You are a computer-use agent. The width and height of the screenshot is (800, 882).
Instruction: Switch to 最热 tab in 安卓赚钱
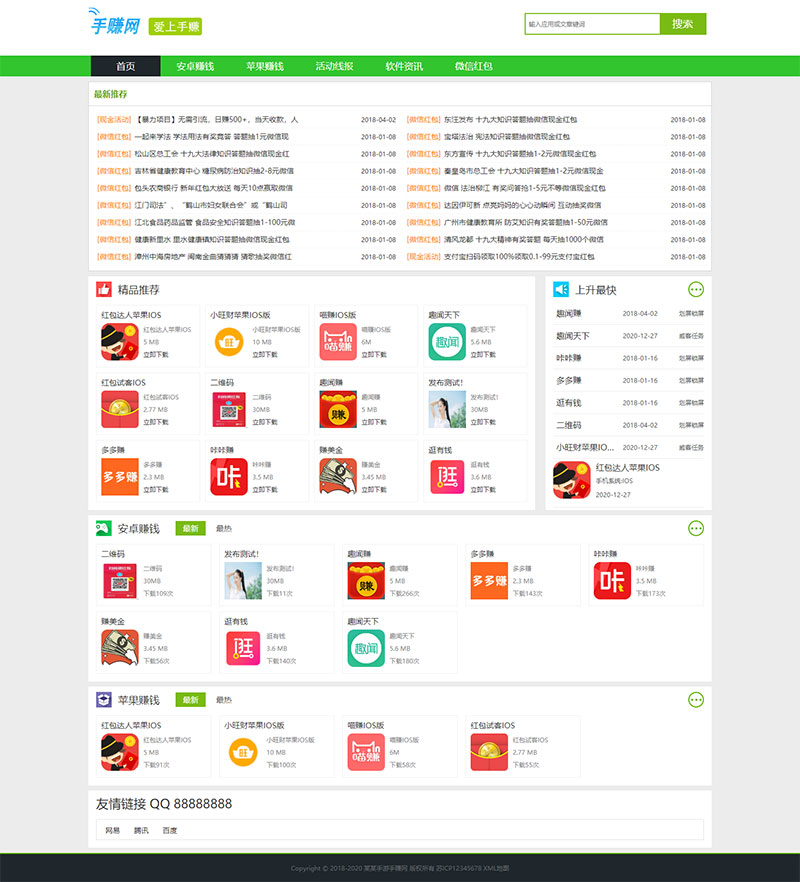tap(224, 528)
